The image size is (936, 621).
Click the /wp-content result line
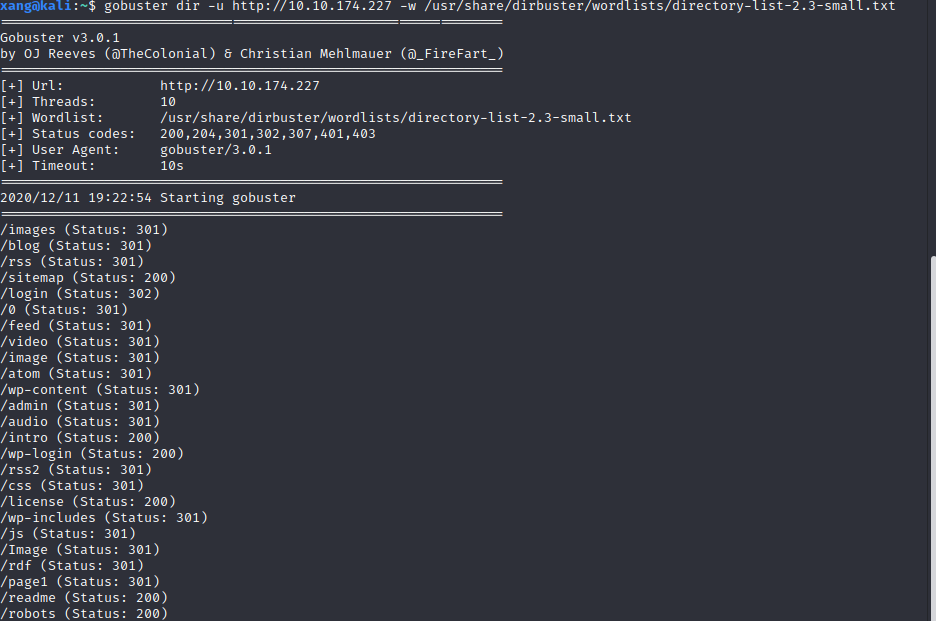point(100,390)
